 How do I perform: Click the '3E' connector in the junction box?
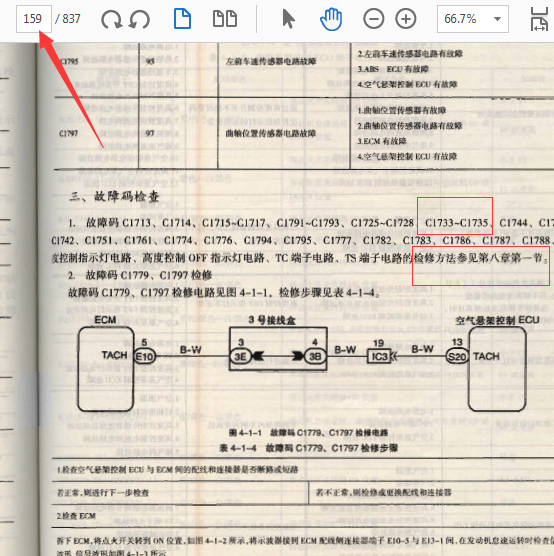click(x=240, y=356)
